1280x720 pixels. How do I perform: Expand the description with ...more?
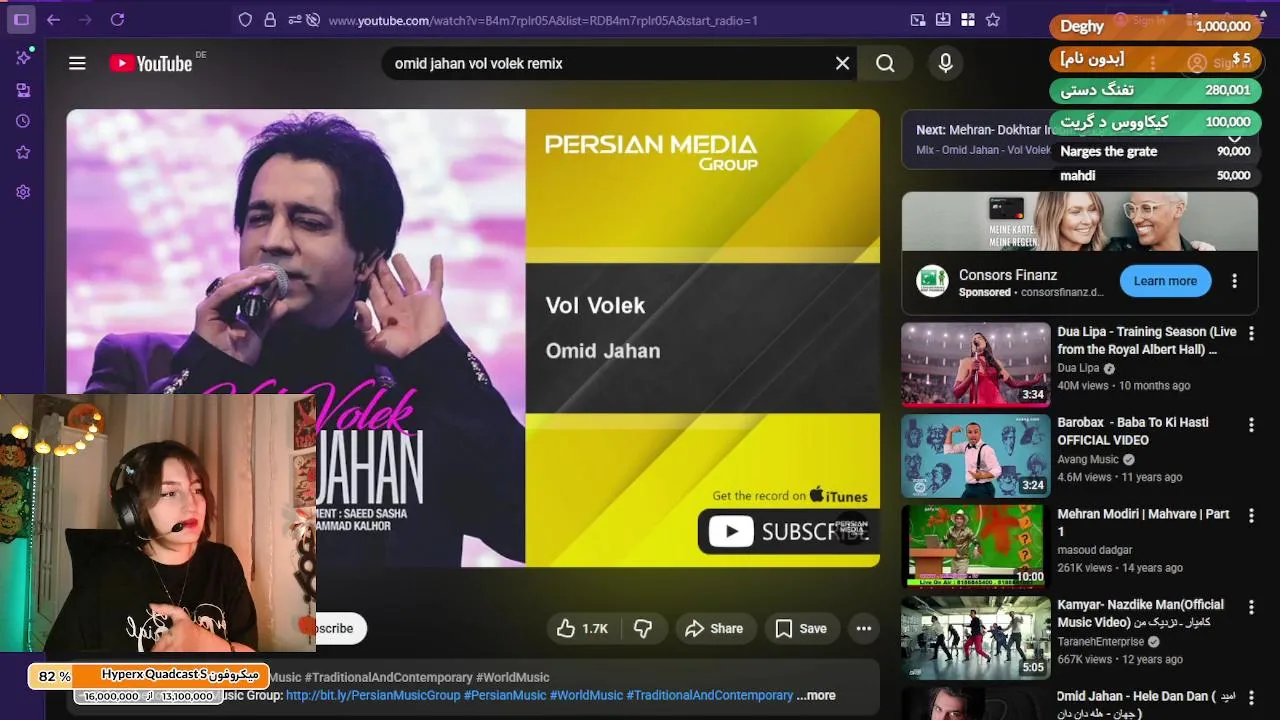pyautogui.click(x=816, y=695)
